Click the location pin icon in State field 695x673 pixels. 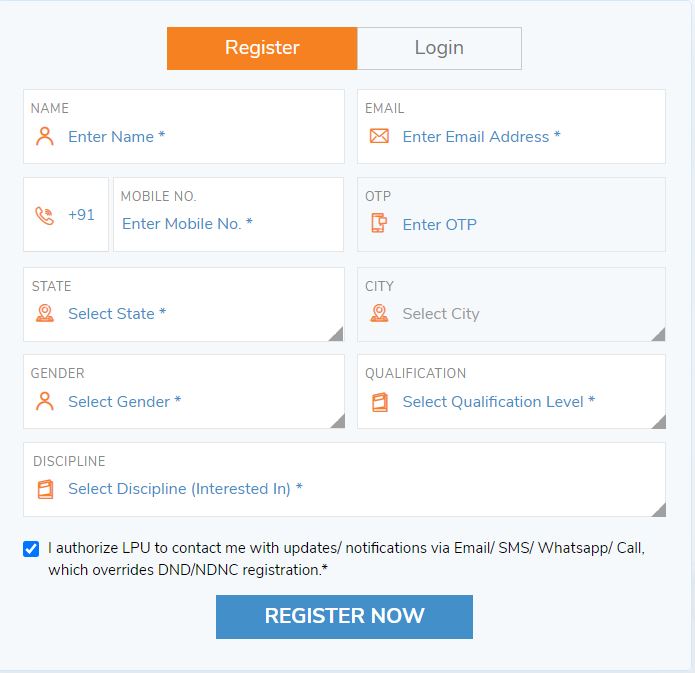pyautogui.click(x=44, y=314)
